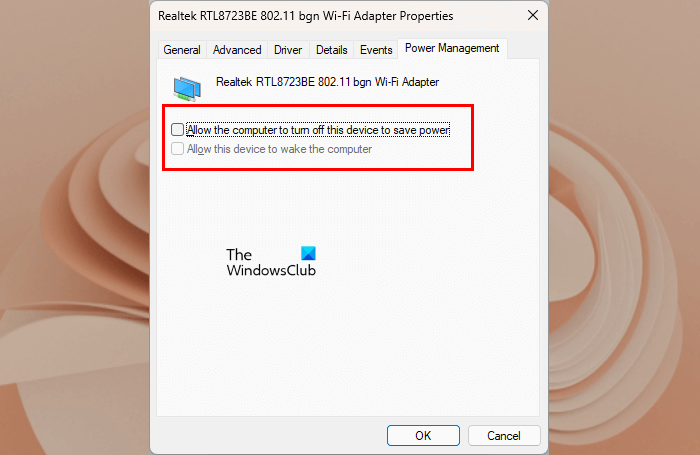Click the Realtek adapter name beside the icon
This screenshot has height=455, width=700.
pos(327,82)
